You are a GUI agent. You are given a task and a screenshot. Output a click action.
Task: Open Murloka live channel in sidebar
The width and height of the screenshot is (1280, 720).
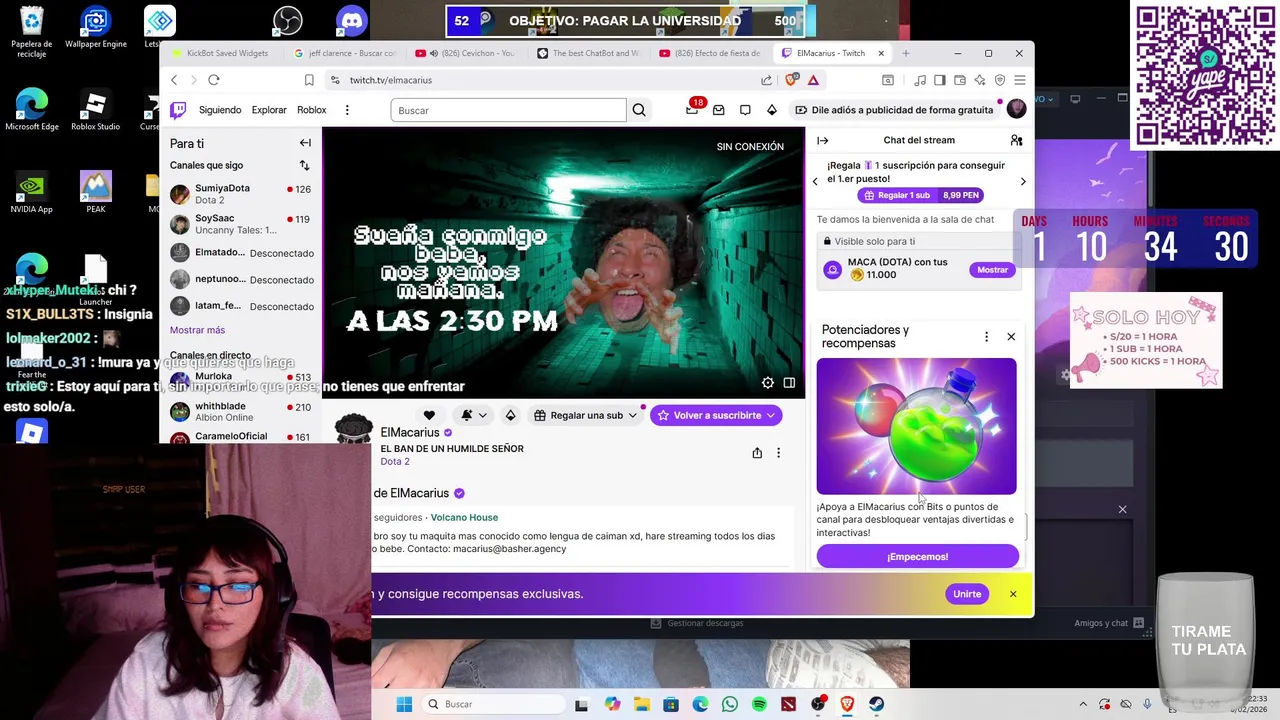(x=240, y=380)
